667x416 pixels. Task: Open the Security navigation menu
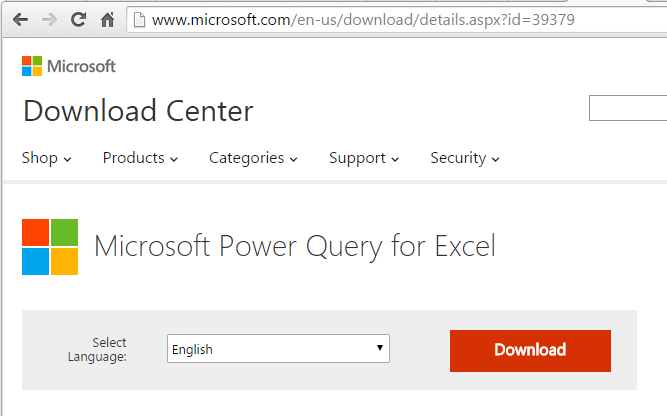pyautogui.click(x=464, y=158)
